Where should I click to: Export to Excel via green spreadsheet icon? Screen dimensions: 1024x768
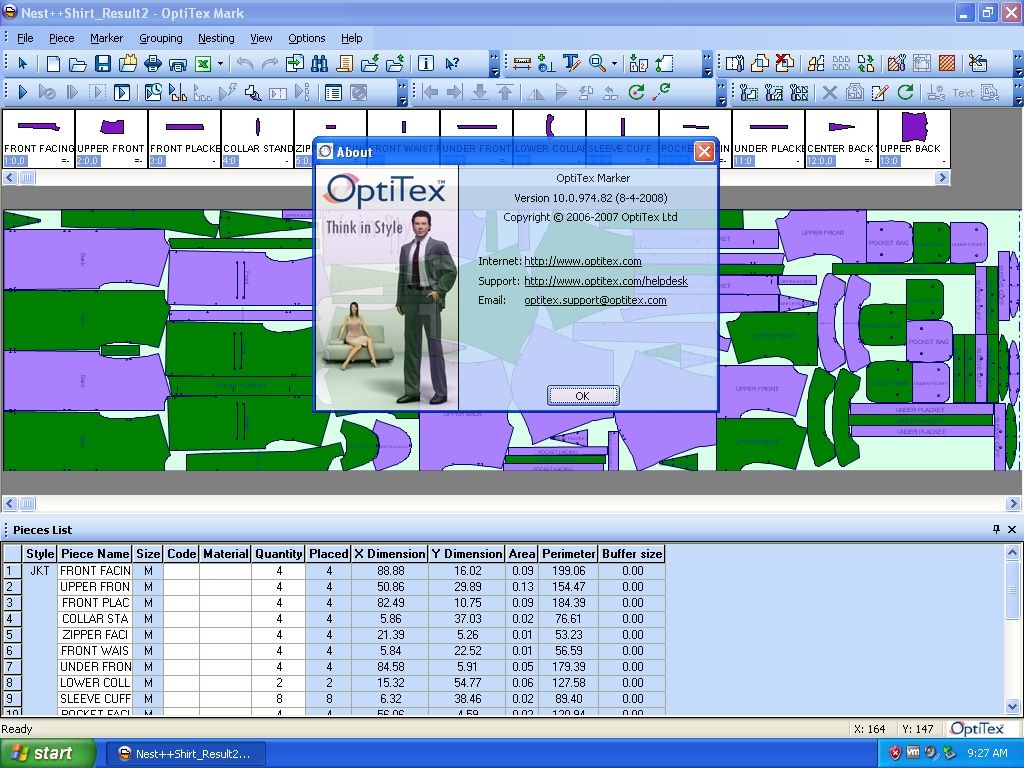click(203, 63)
